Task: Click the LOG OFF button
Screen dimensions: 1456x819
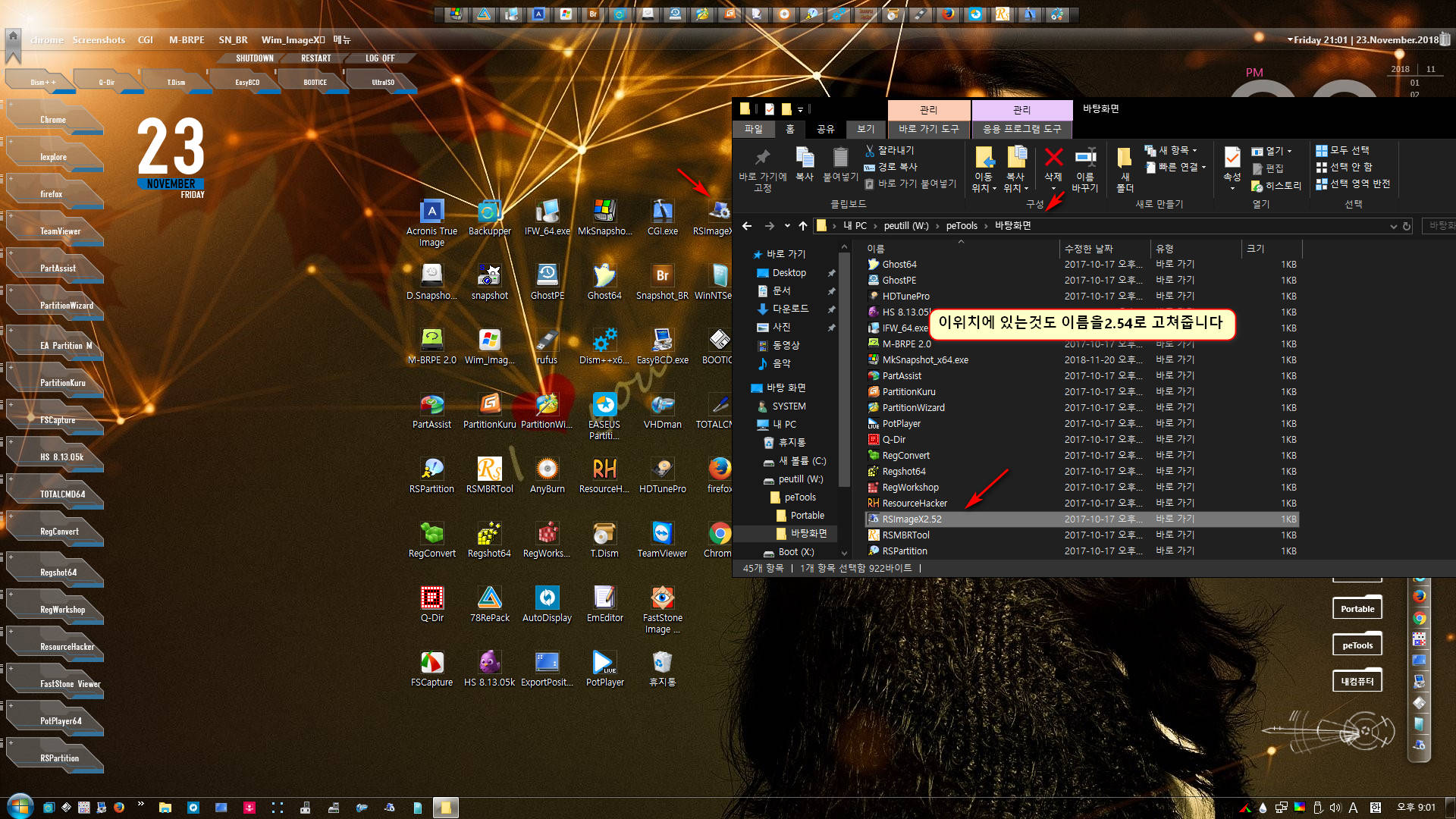Action: click(380, 58)
